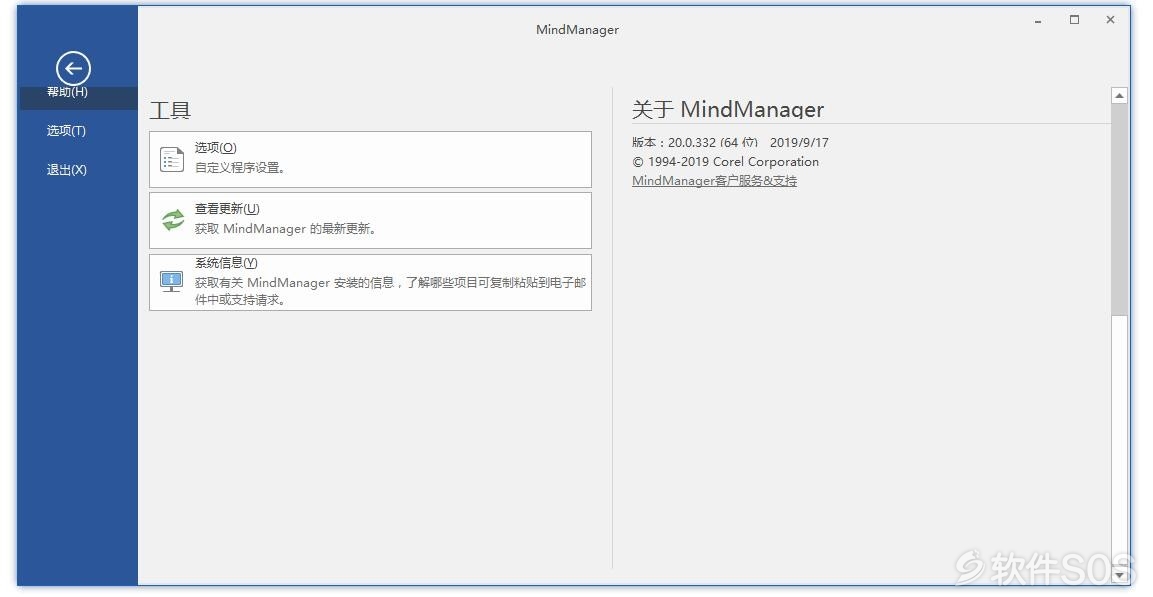Click version text 20.0.332
This screenshot has width=1153, height=597.
(x=692, y=143)
